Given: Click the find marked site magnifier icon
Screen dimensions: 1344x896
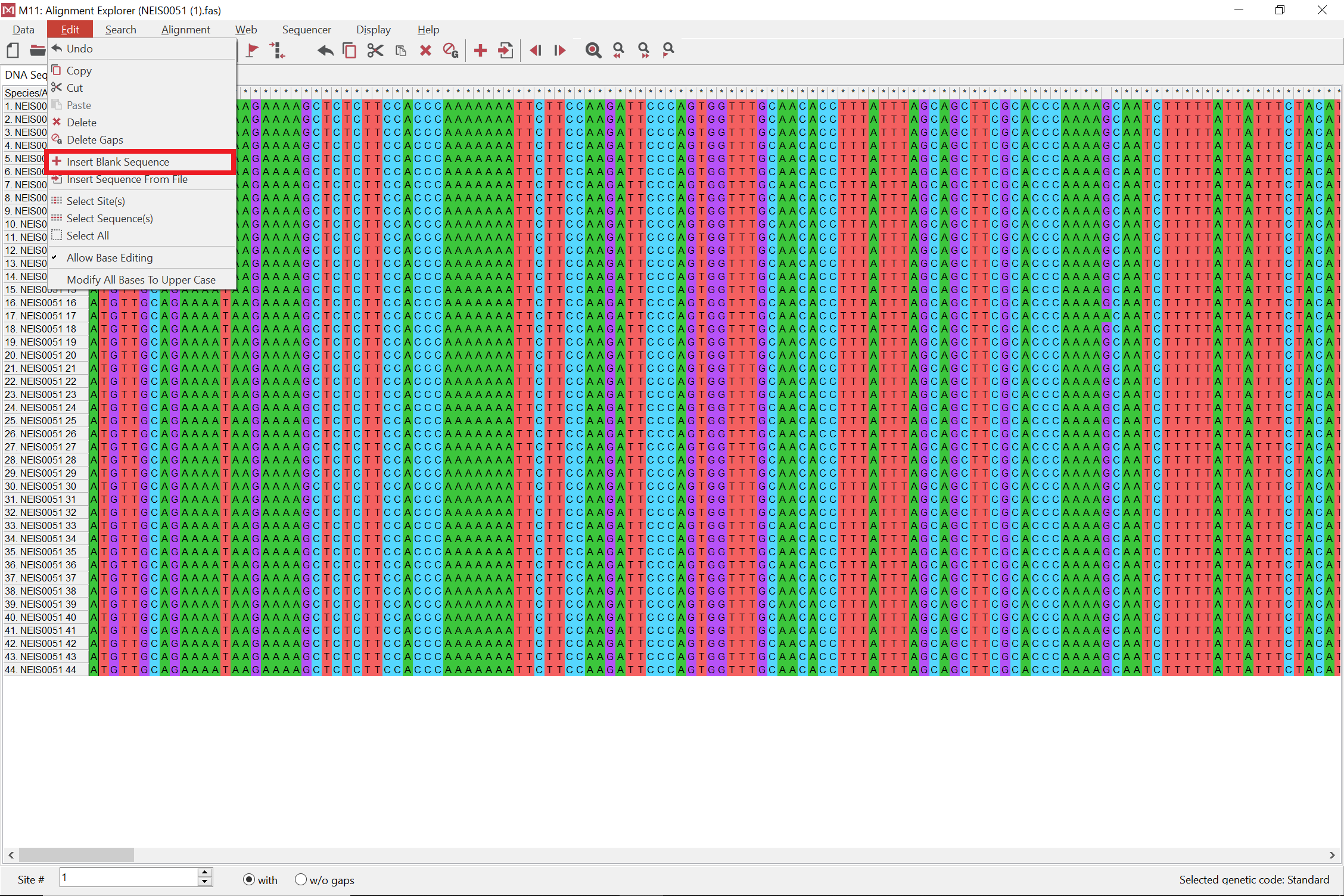Looking at the screenshot, I should [668, 51].
